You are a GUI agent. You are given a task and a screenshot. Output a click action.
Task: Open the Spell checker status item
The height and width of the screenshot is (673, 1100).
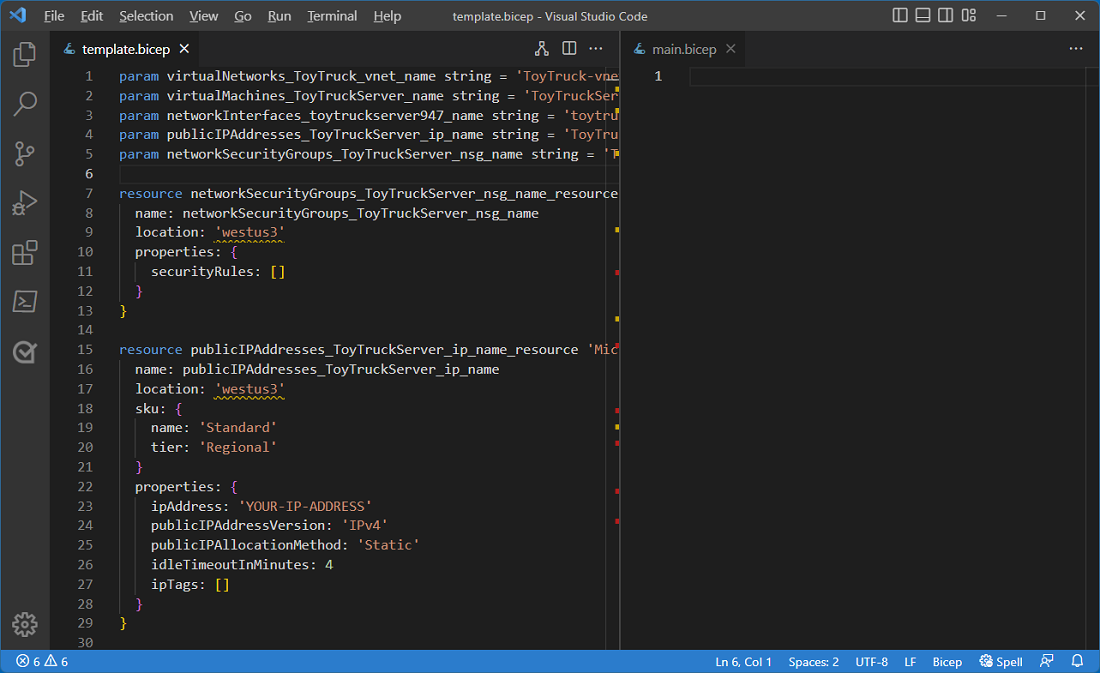click(x=1001, y=661)
